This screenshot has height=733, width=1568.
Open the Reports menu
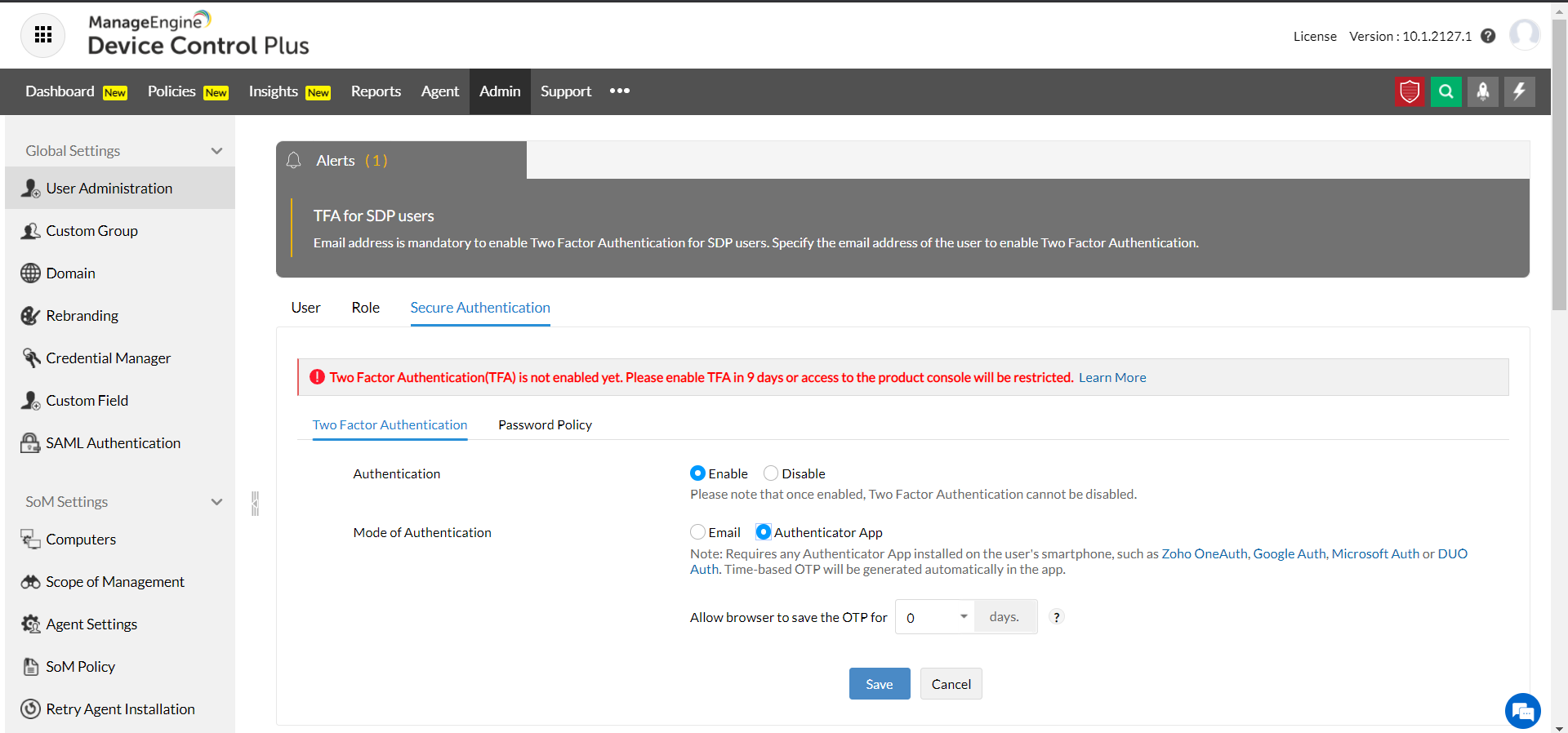pos(376,91)
